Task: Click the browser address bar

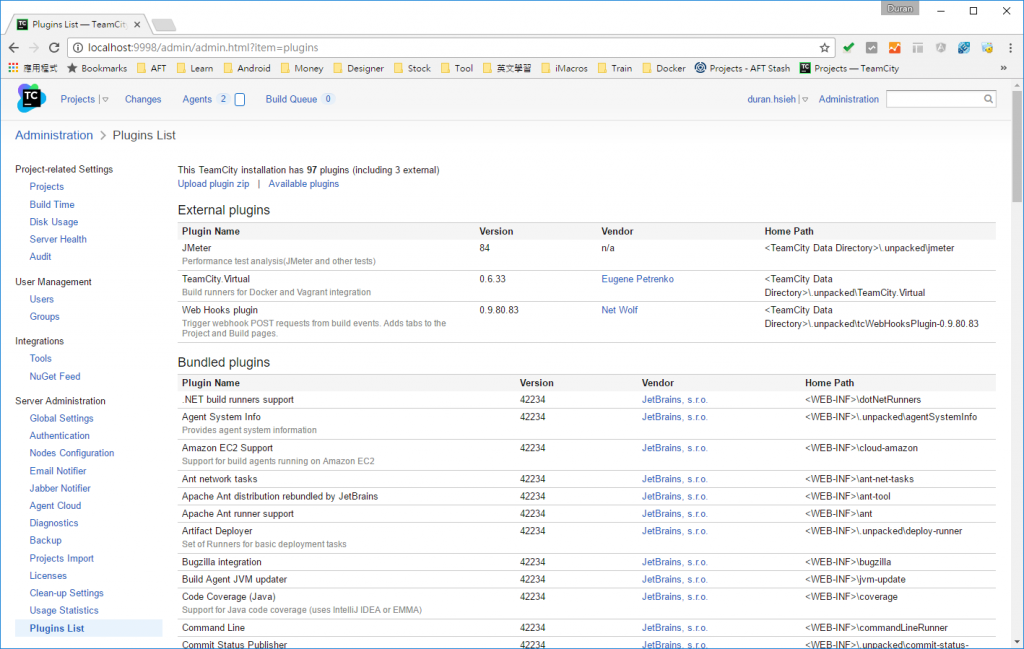Action: [x=451, y=48]
